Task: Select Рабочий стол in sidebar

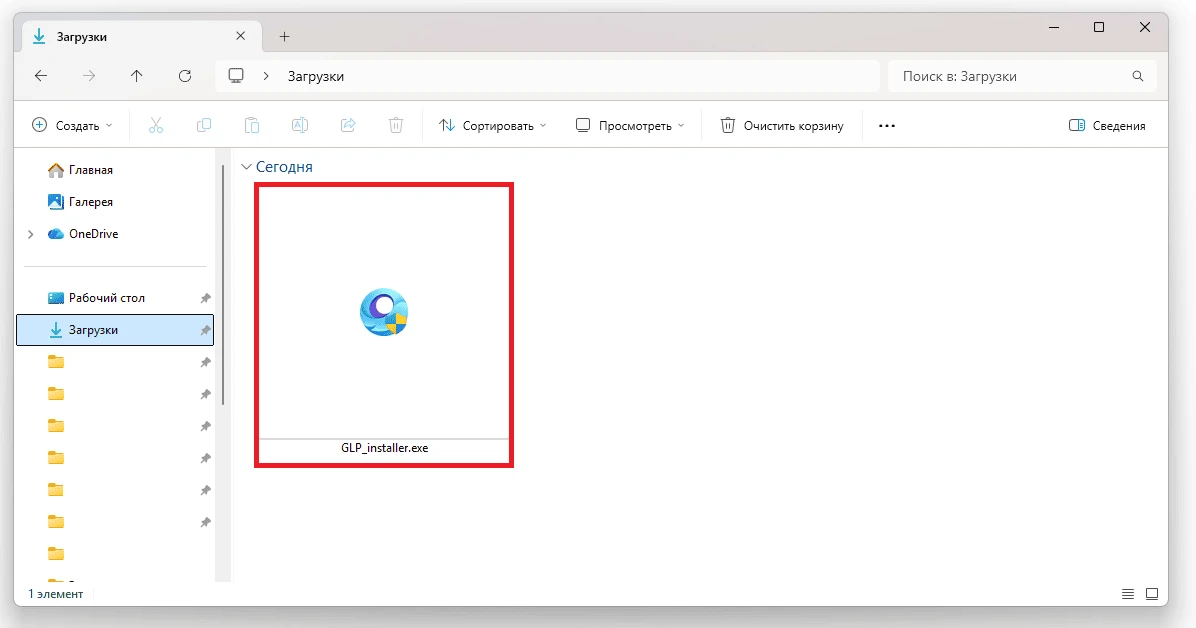Action: pyautogui.click(x=106, y=298)
